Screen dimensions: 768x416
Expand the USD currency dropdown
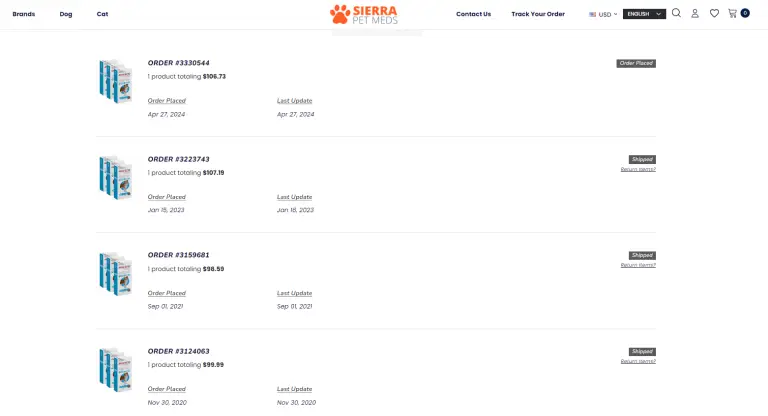point(603,14)
